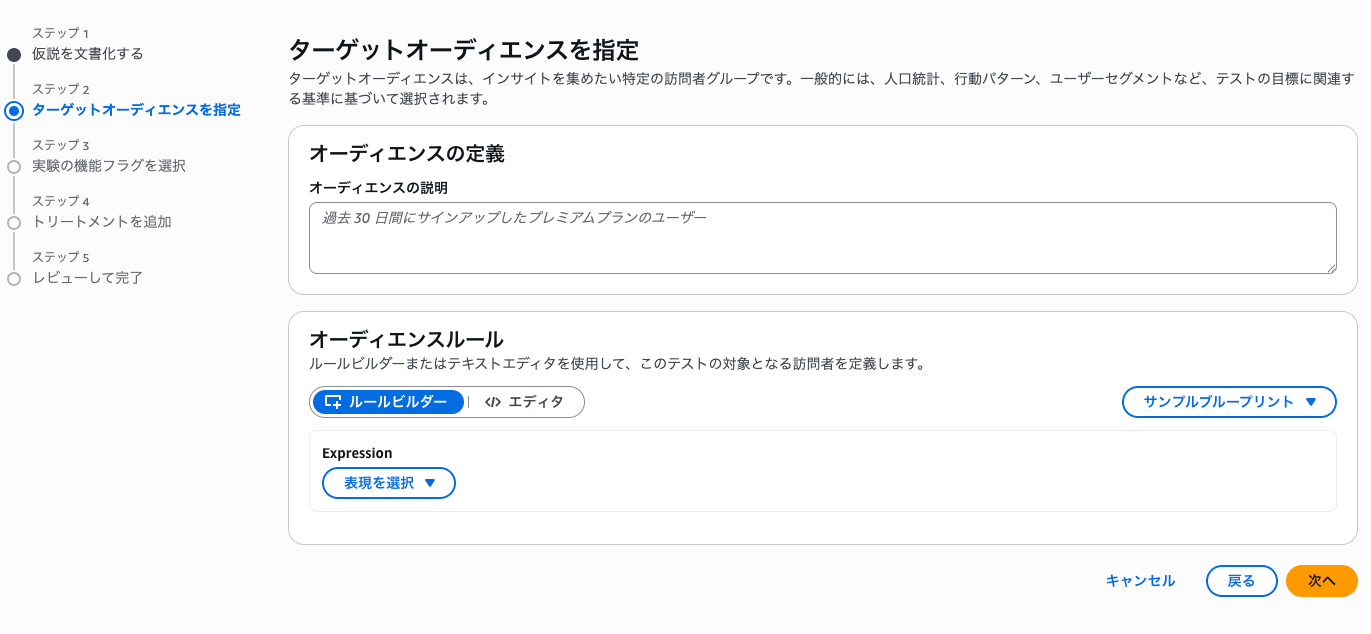Screen dimensions: 1371x634
Task: Select step ターゲットオーディエンスを指定 in sidebar
Action: click(x=136, y=110)
